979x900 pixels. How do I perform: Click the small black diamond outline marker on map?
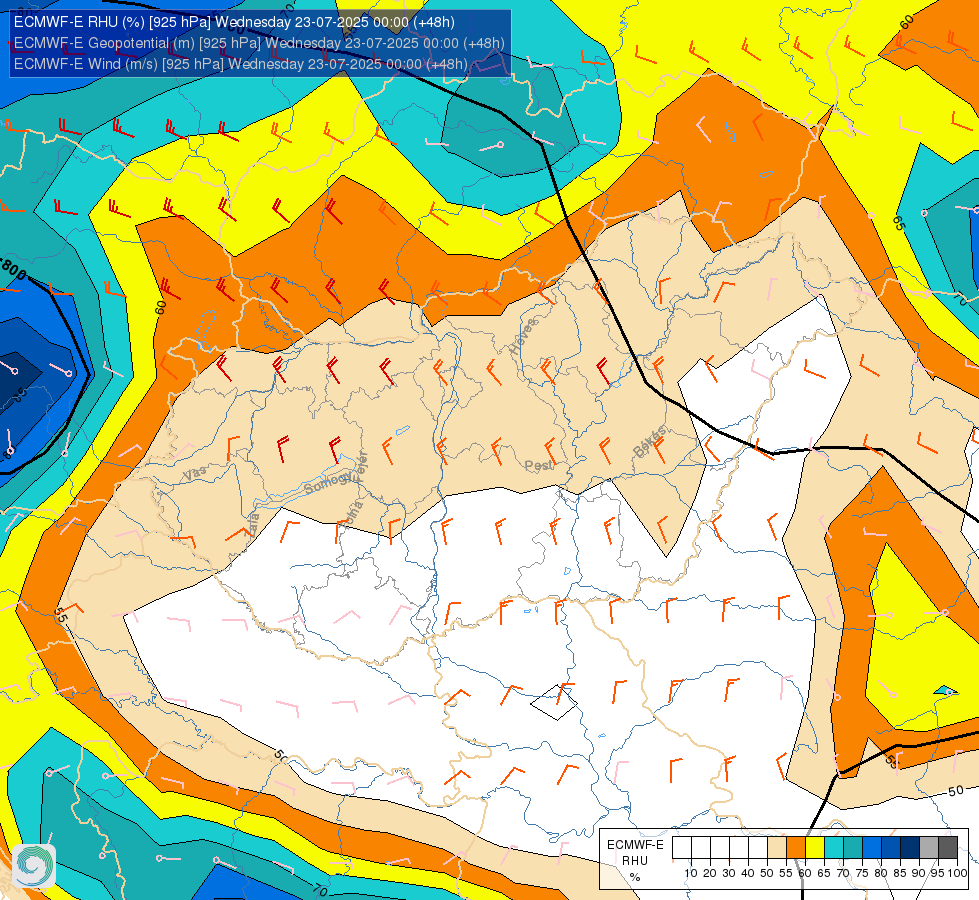pos(554,702)
